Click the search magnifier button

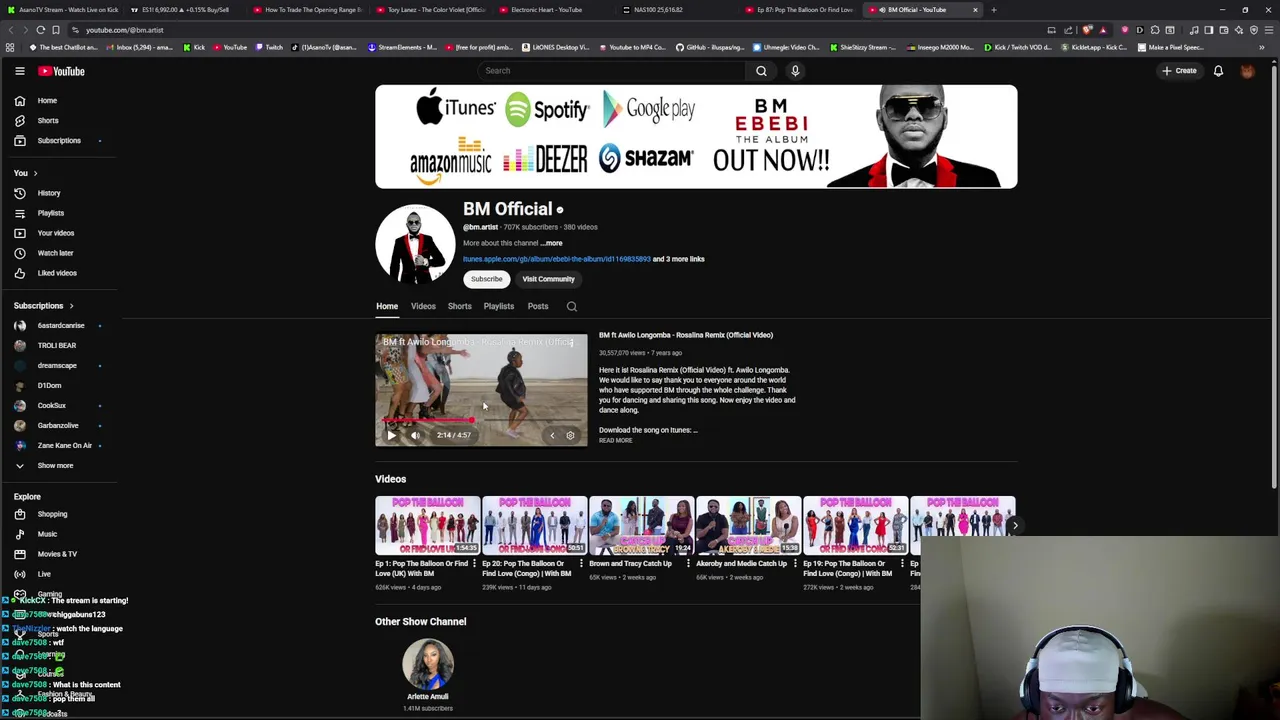pyautogui.click(x=761, y=71)
